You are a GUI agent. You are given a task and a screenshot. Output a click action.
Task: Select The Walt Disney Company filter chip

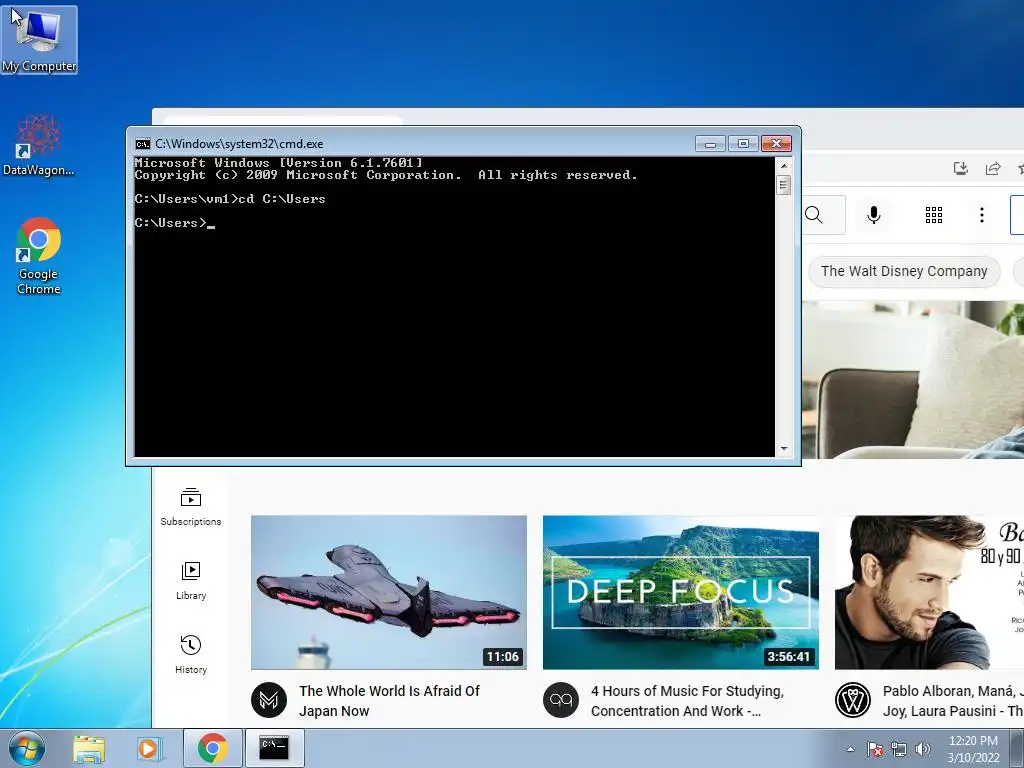tap(904, 271)
